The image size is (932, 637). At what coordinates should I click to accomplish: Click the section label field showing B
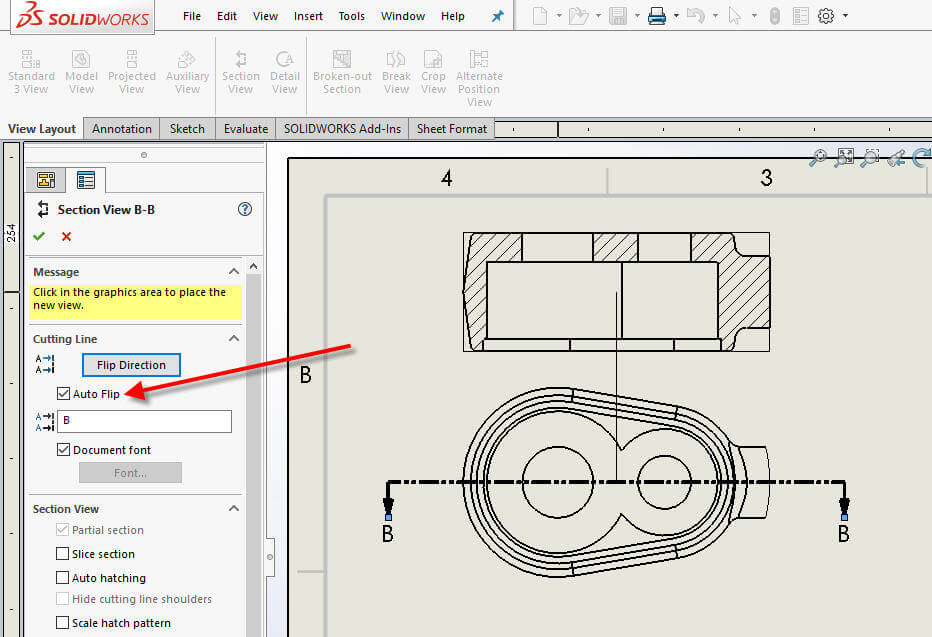pyautogui.click(x=145, y=420)
